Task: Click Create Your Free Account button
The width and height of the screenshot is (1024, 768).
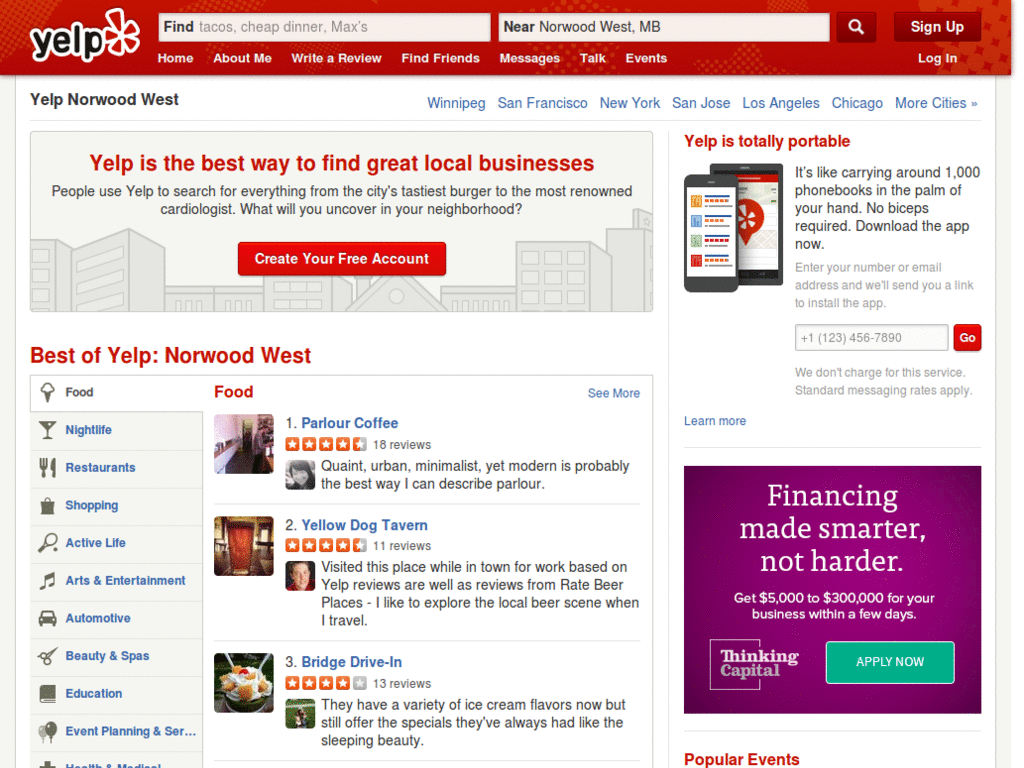Action: [342, 259]
